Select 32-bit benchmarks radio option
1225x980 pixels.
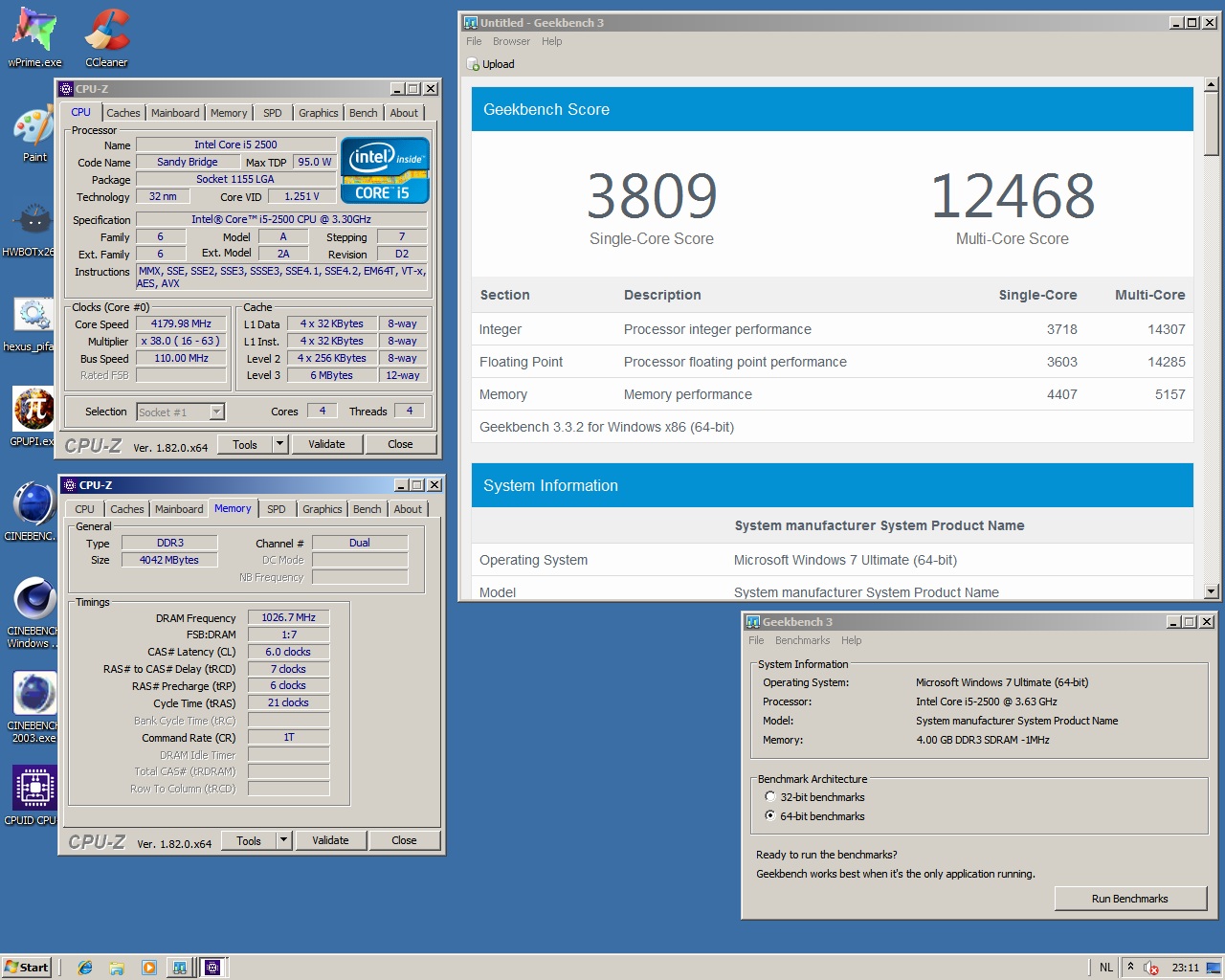pyautogui.click(x=769, y=796)
